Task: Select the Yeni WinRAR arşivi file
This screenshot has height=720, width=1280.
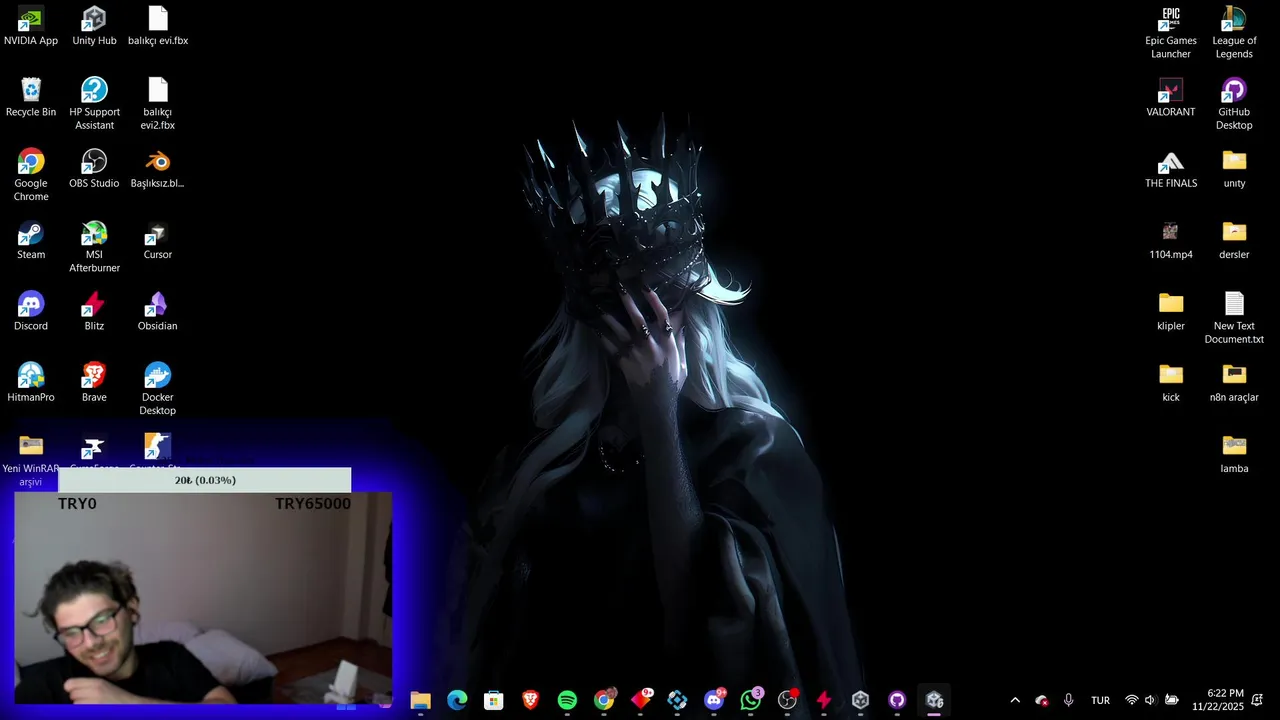Action: pyautogui.click(x=31, y=460)
